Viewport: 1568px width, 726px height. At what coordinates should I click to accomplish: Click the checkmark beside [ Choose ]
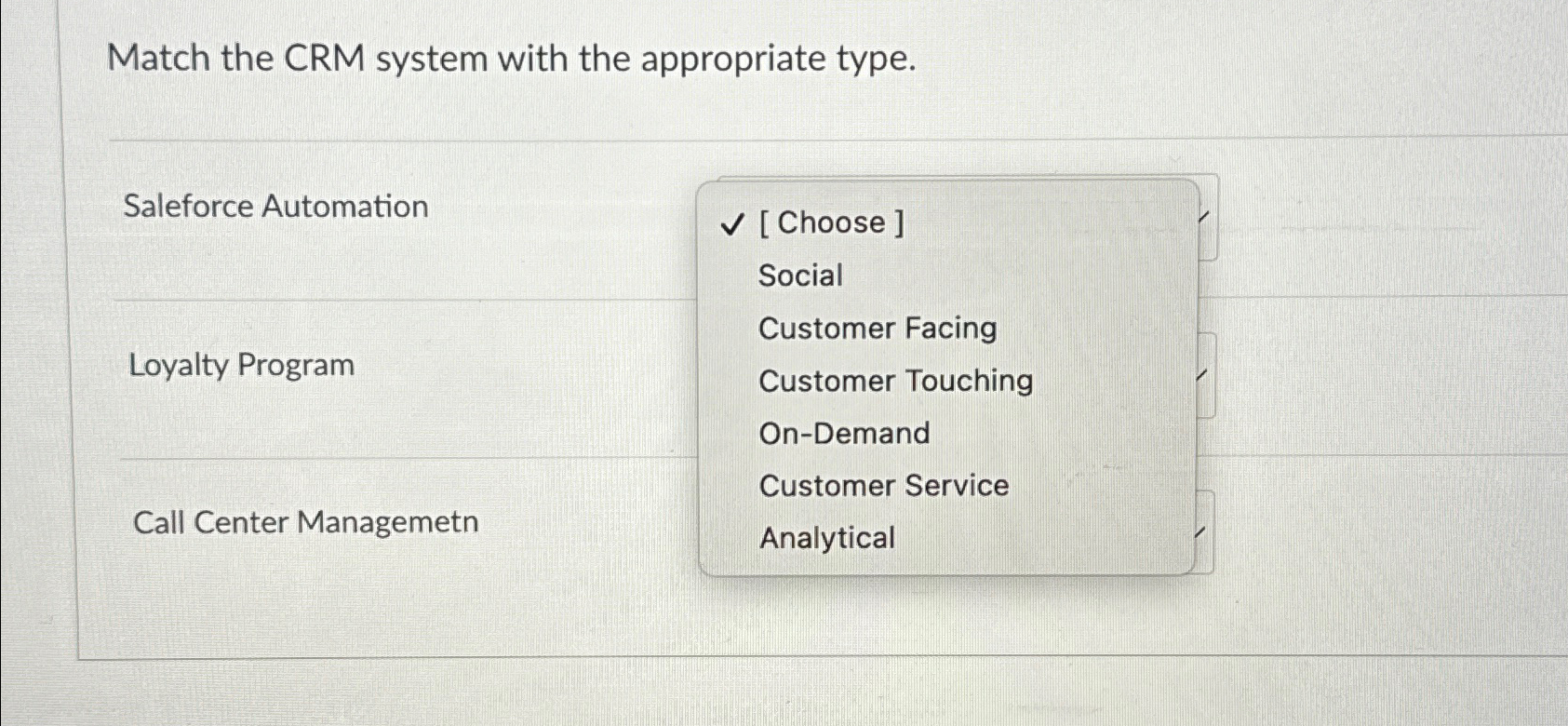point(732,222)
